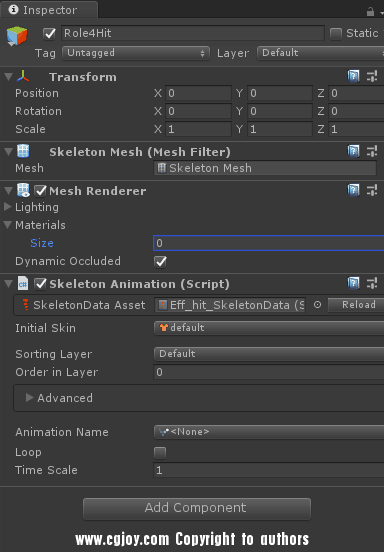Viewport: 384px width, 552px height.
Task: Open the Layer dropdown showing Default
Action: point(320,53)
